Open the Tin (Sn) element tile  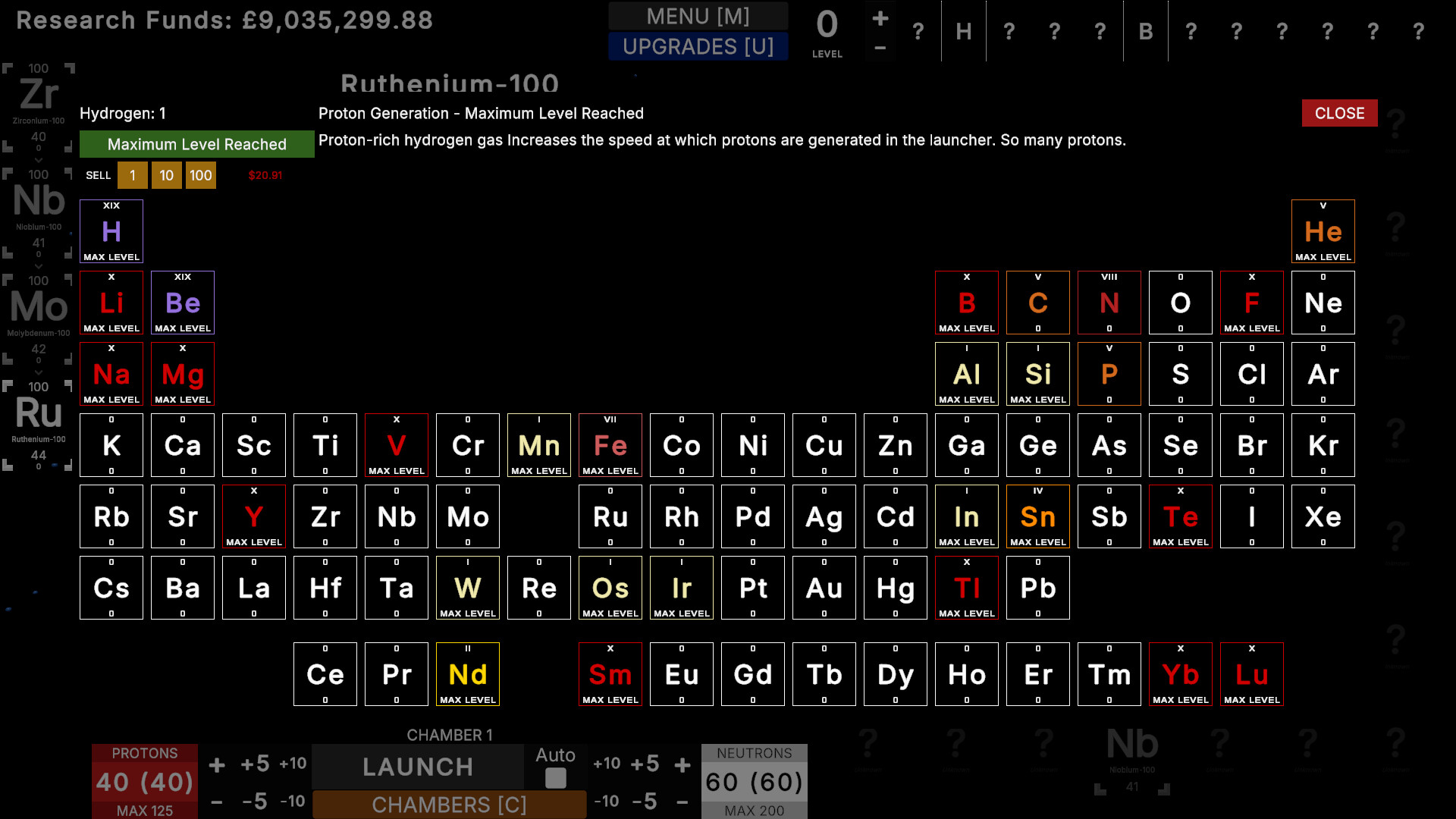click(1037, 516)
